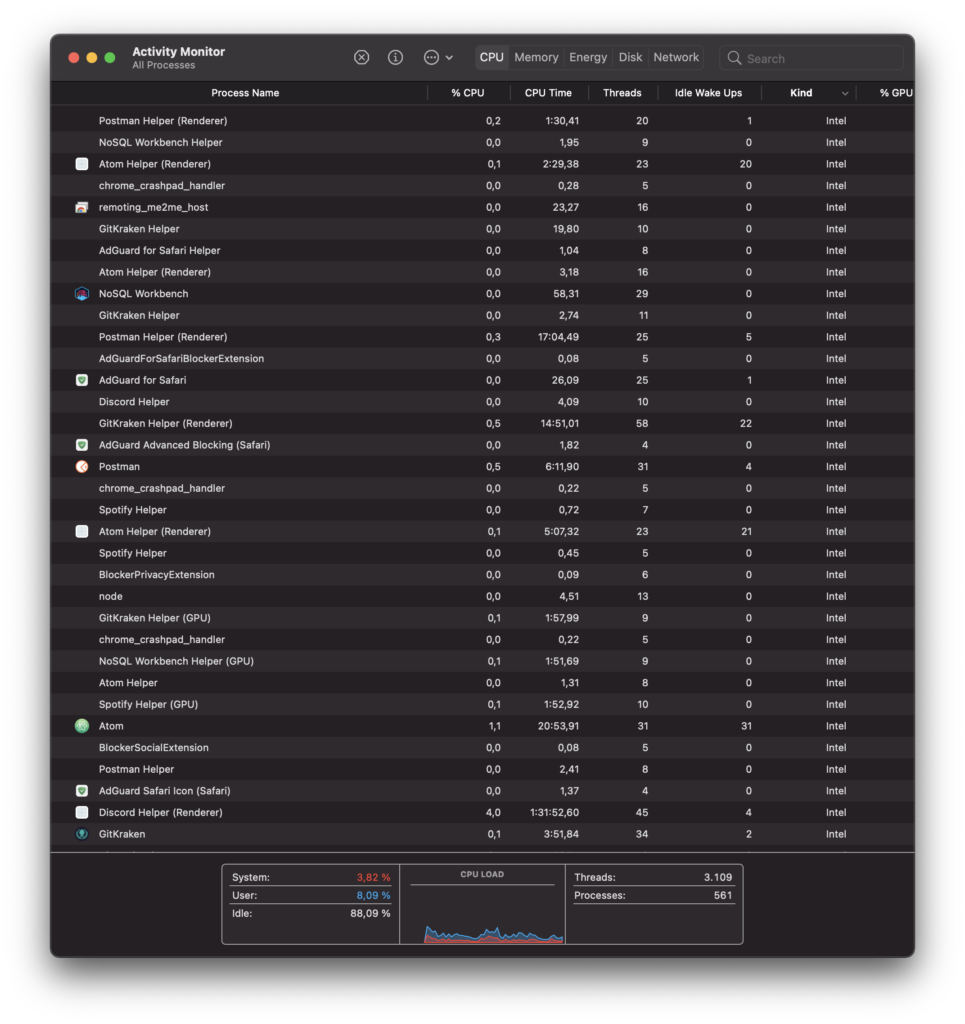965x1024 pixels.
Task: Open the Disk tab
Action: [x=630, y=58]
